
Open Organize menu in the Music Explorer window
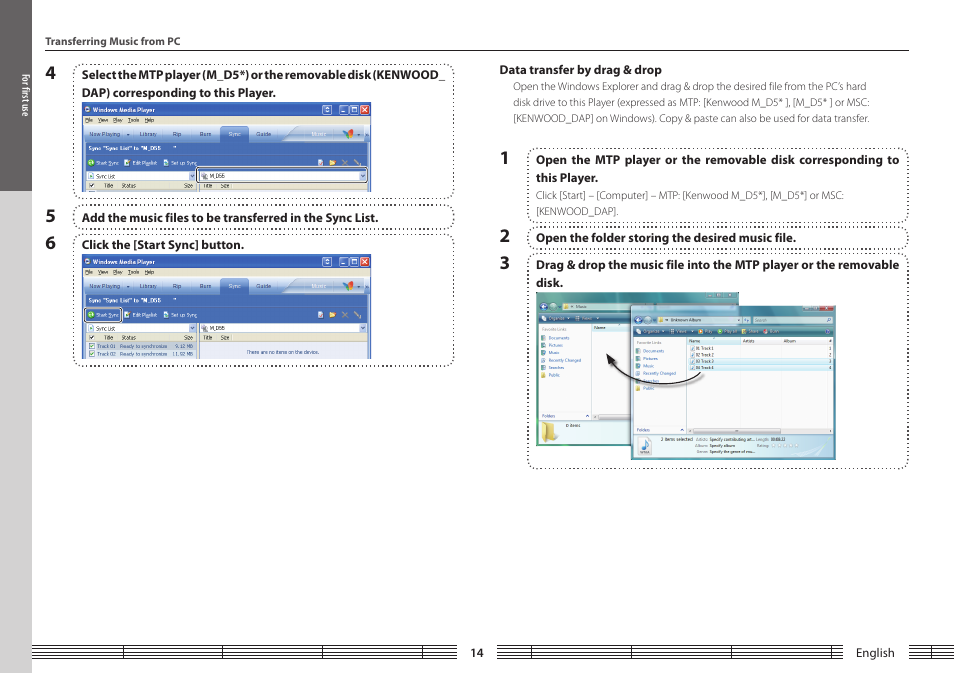555,318
